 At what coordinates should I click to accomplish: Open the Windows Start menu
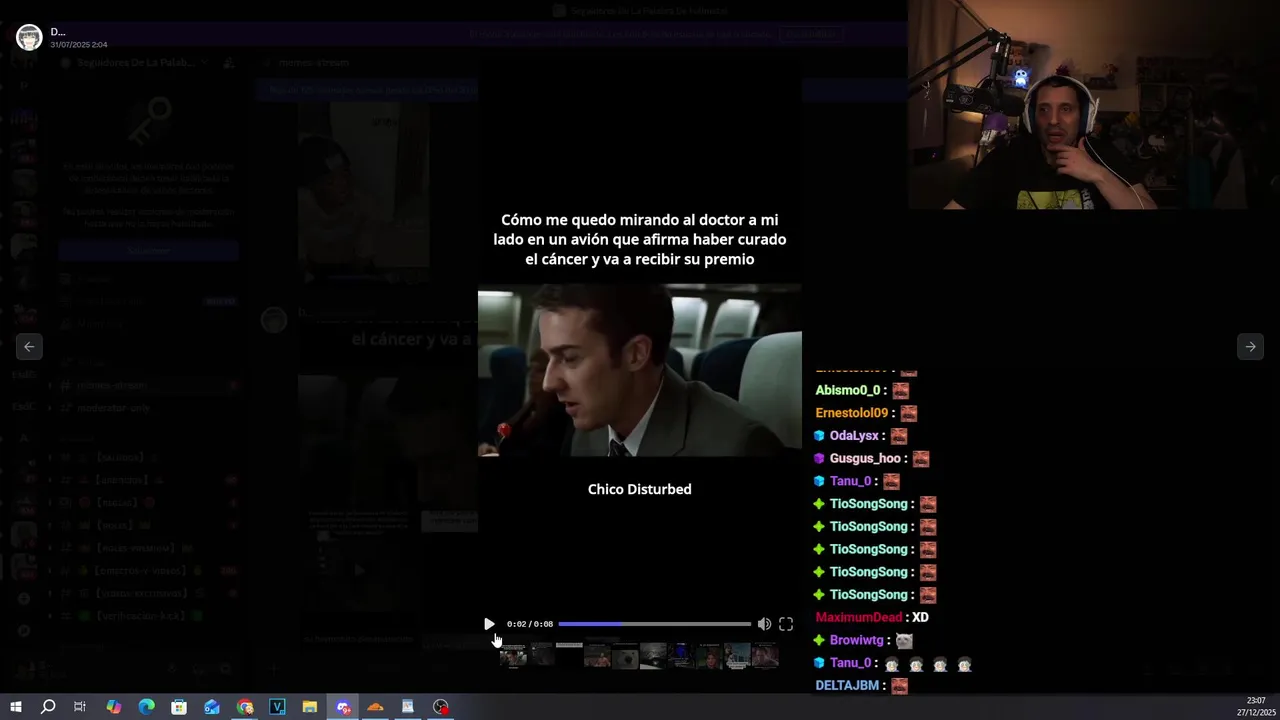click(x=16, y=707)
